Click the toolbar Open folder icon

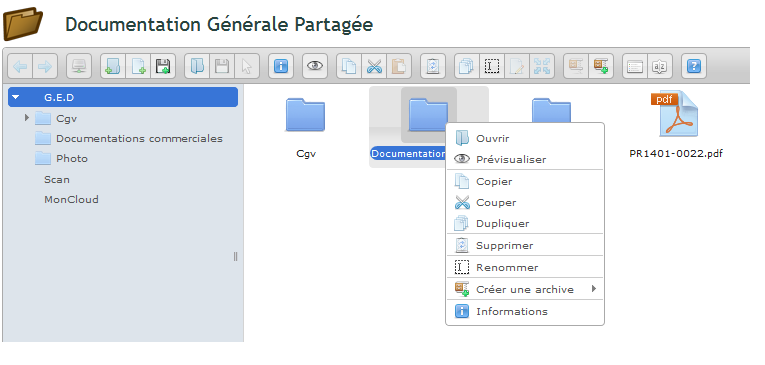(x=197, y=66)
